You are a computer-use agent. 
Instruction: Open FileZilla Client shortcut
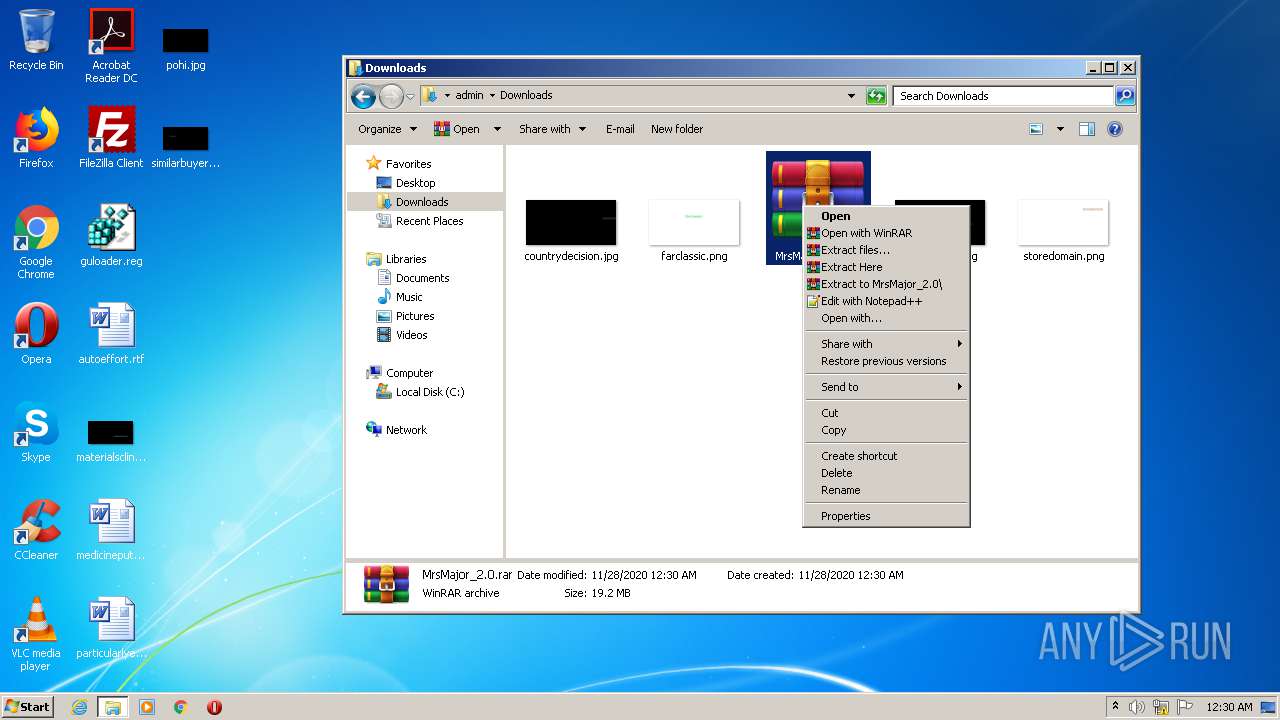coord(111,137)
